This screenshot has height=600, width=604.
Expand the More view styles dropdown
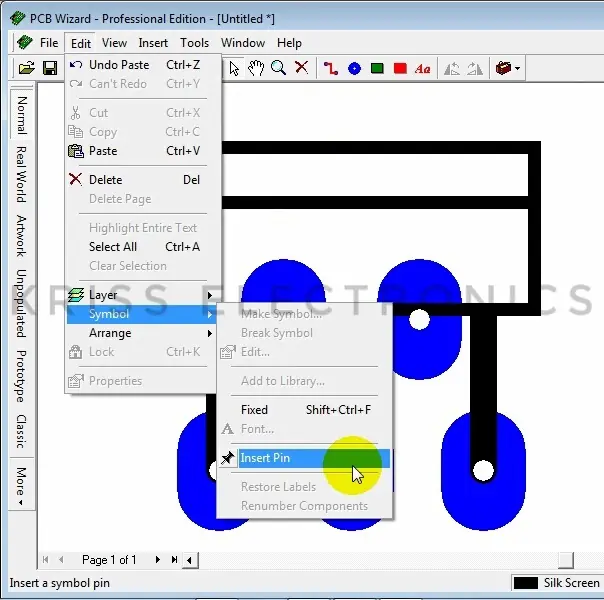[22, 485]
